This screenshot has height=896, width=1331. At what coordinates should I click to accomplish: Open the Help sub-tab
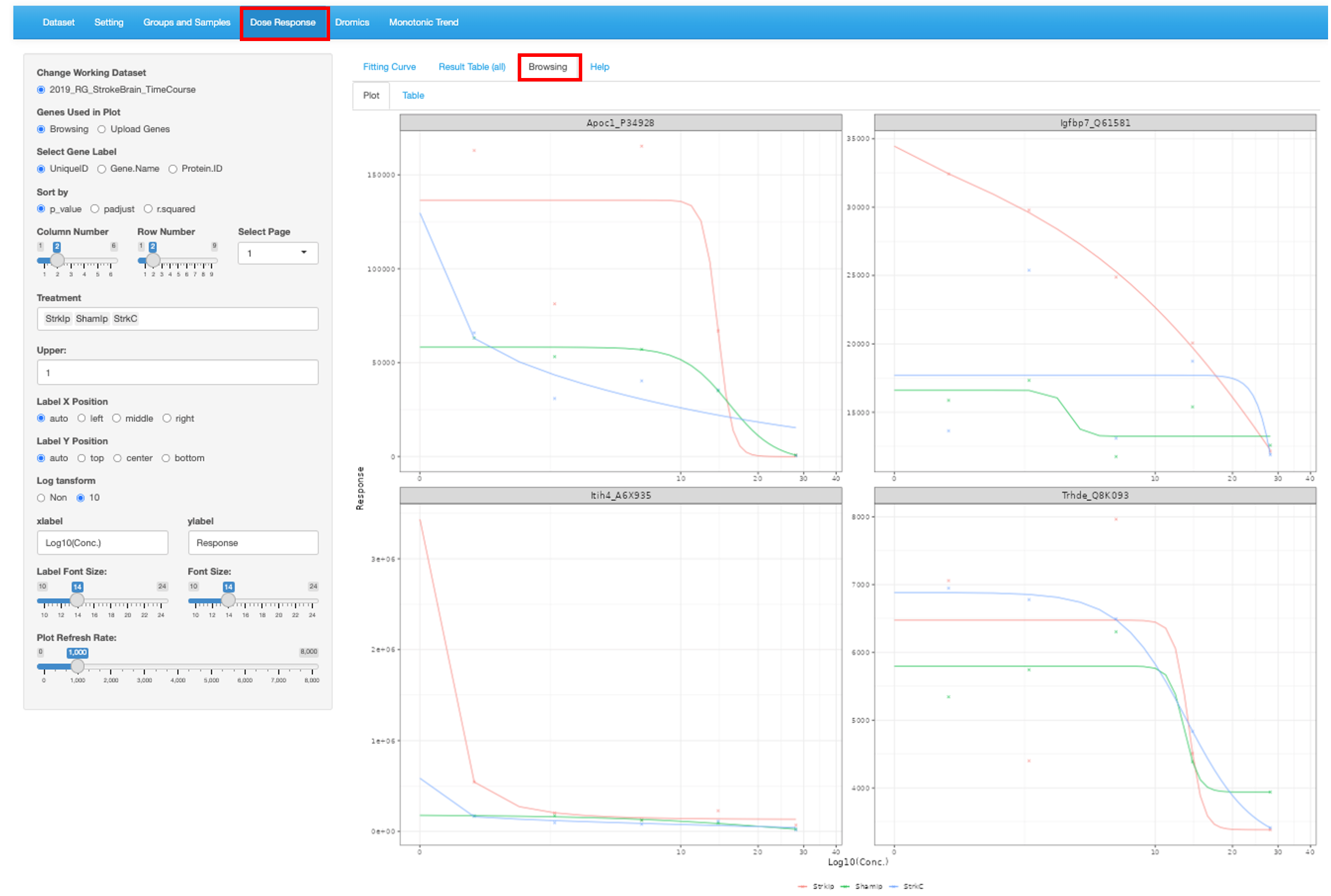pyautogui.click(x=599, y=67)
